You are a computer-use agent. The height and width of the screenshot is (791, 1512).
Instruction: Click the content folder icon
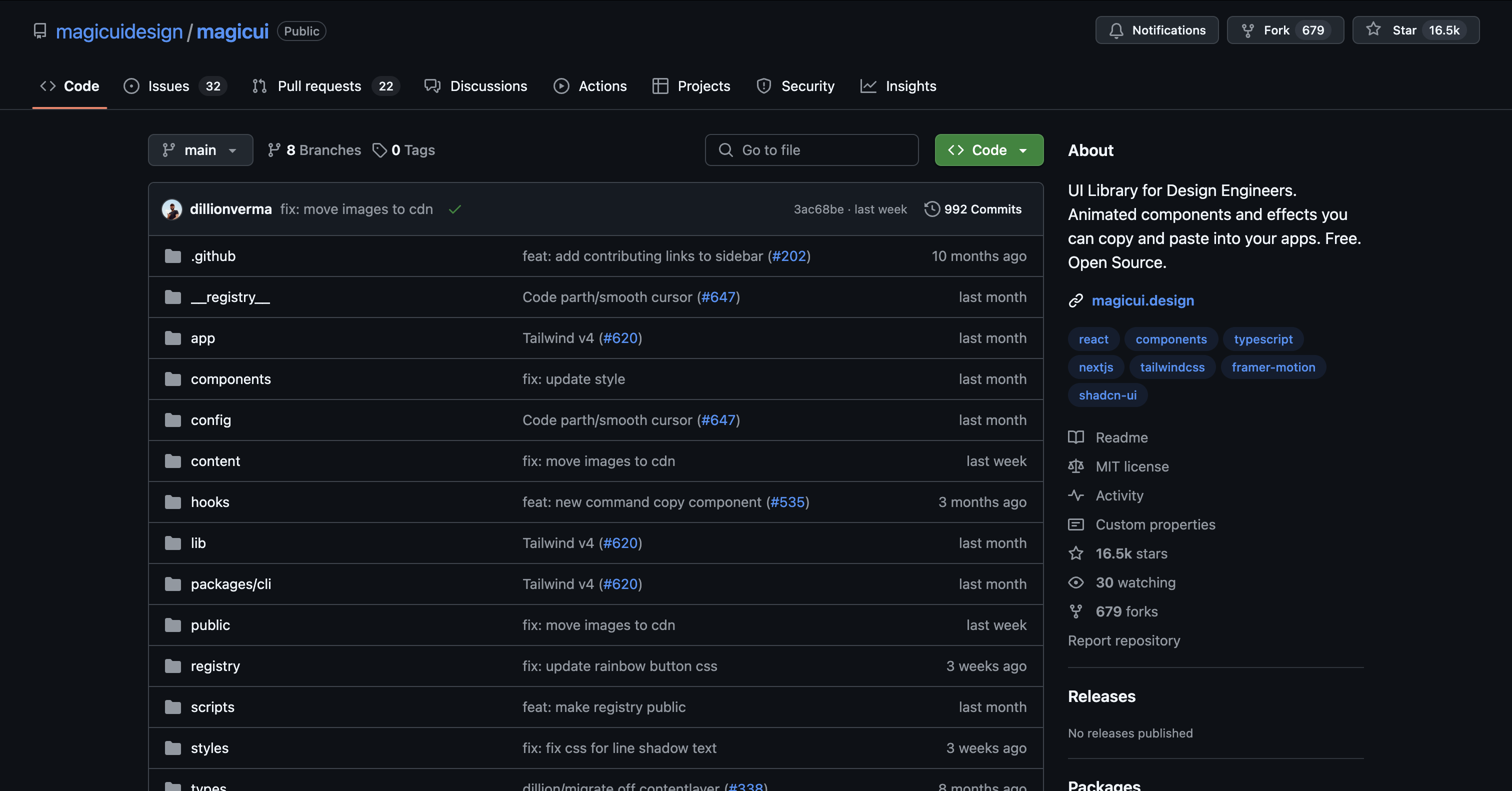(x=172, y=461)
